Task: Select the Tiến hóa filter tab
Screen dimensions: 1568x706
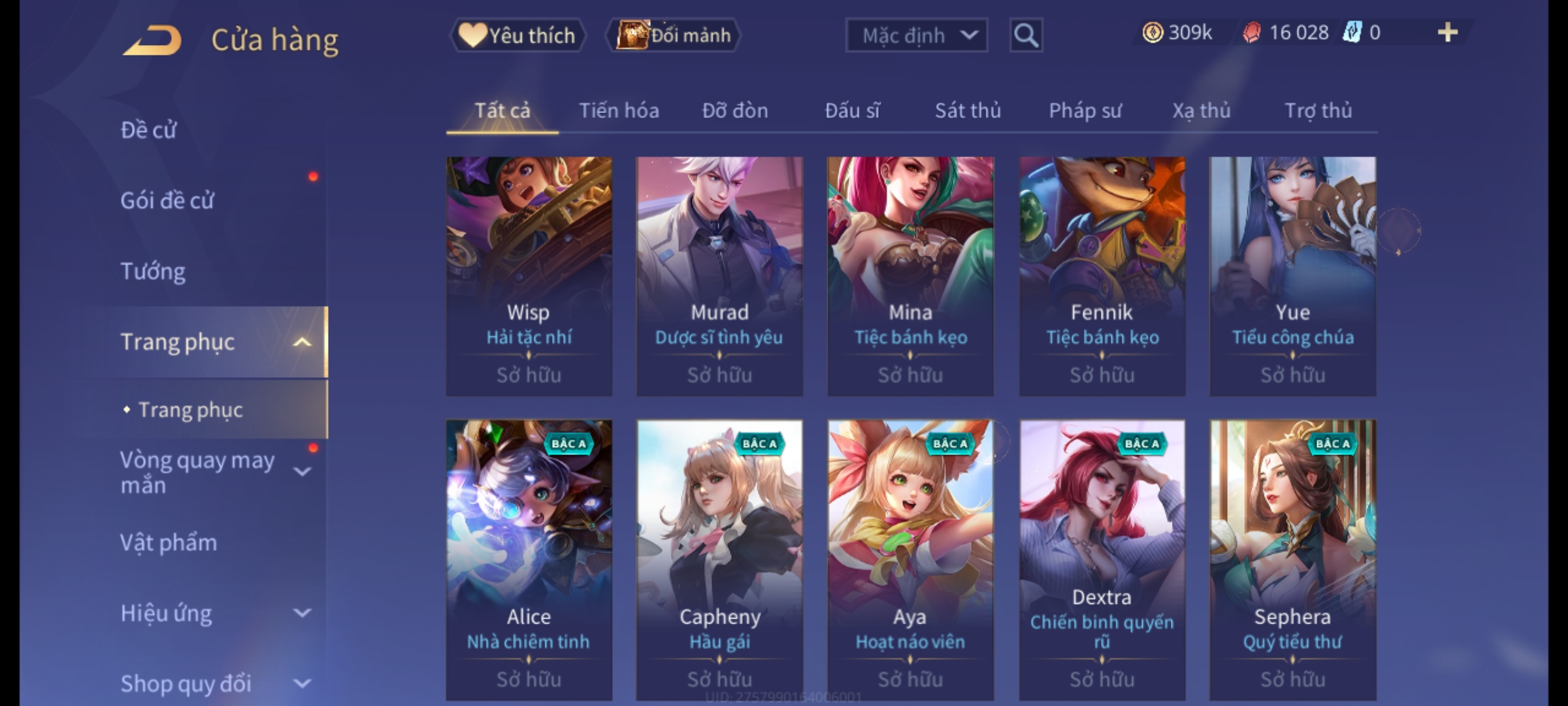Action: [x=619, y=110]
